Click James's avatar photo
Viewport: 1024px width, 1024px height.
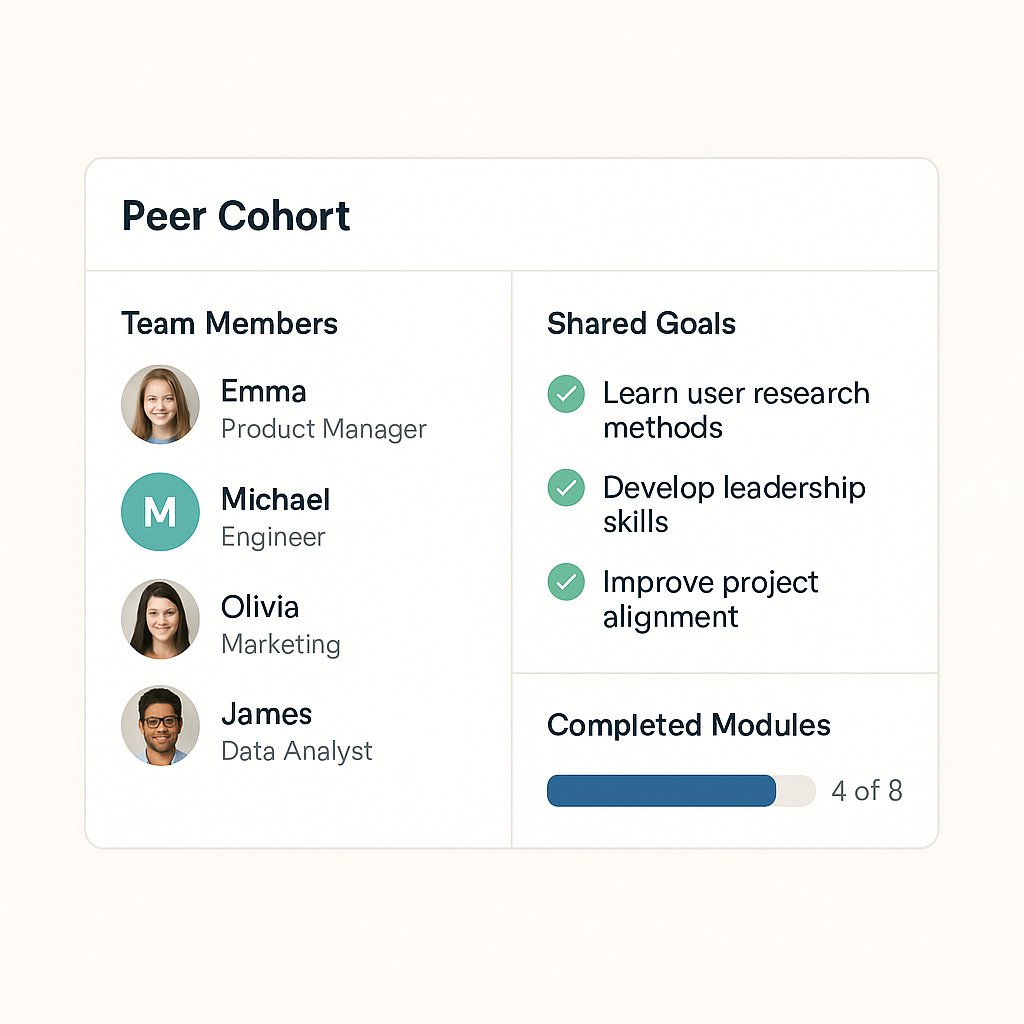[x=160, y=726]
